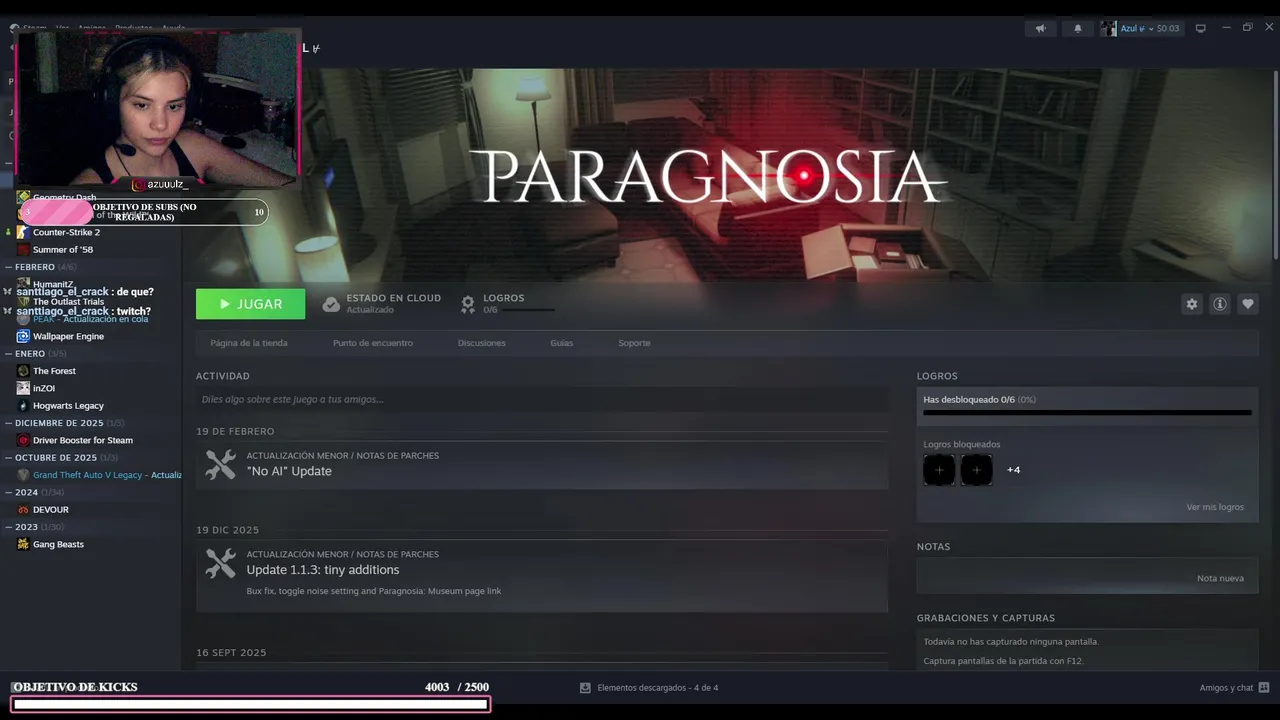The image size is (1280, 720).
Task: Open the Amigos y chat window icon
Action: 1264,688
